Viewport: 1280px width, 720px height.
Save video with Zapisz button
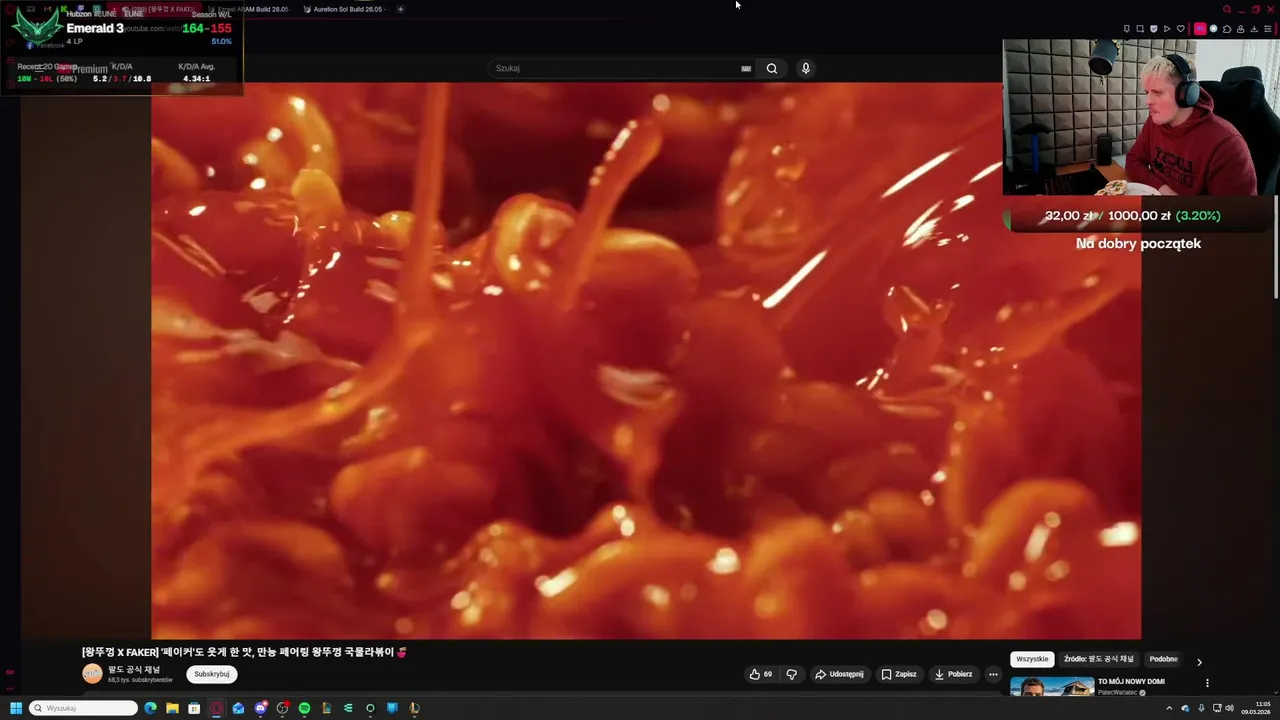pos(898,674)
